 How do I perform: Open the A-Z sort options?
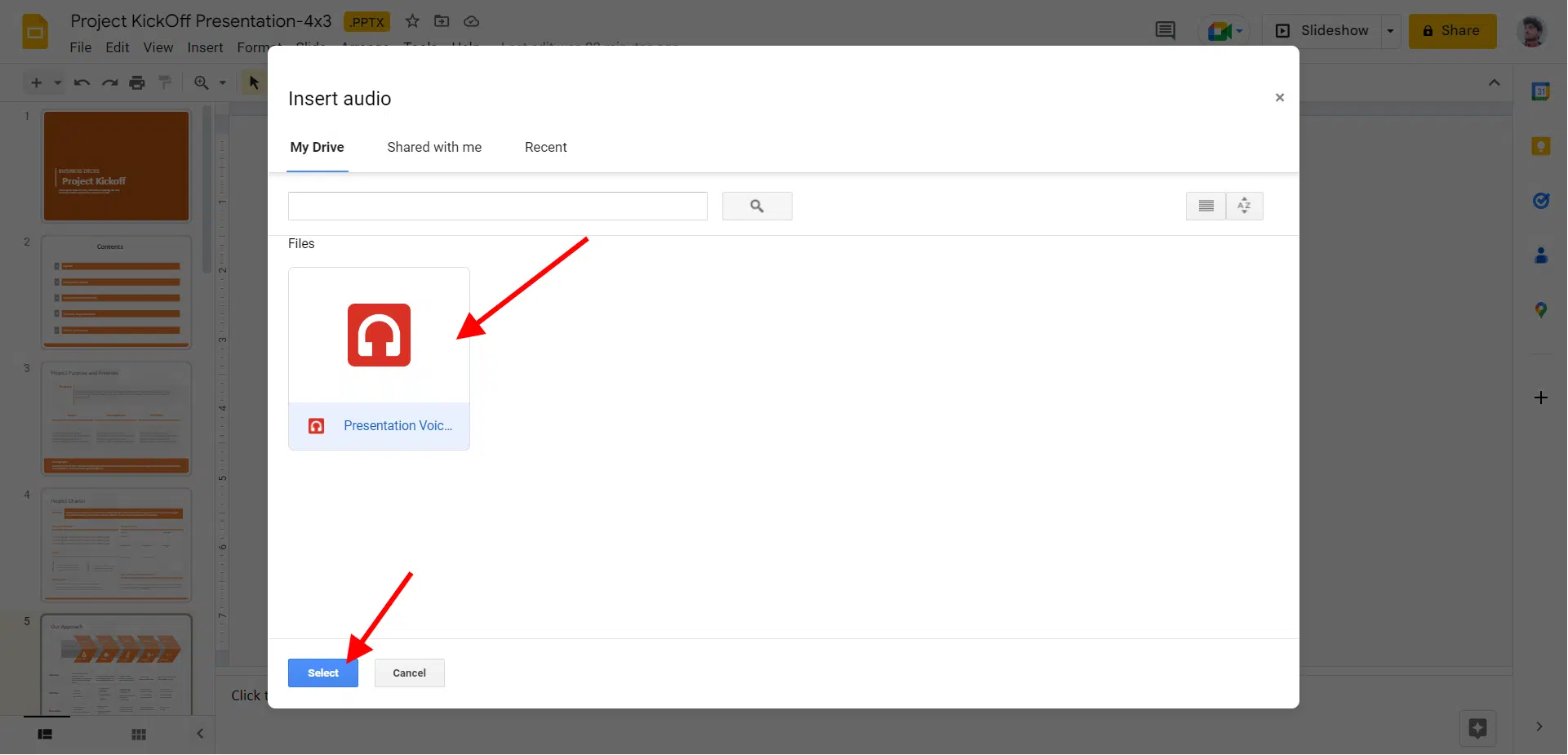(x=1244, y=207)
